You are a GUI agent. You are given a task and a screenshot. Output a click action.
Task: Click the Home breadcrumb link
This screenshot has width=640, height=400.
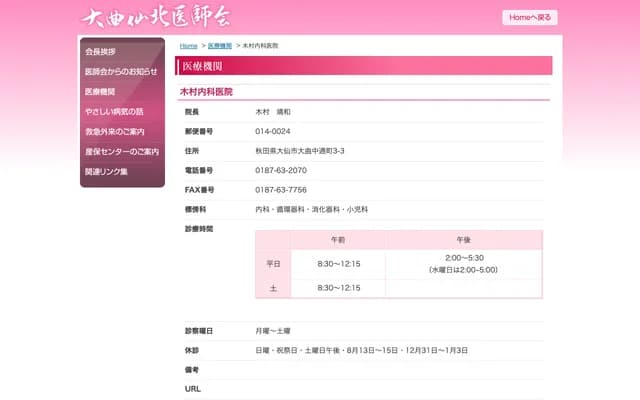188,46
